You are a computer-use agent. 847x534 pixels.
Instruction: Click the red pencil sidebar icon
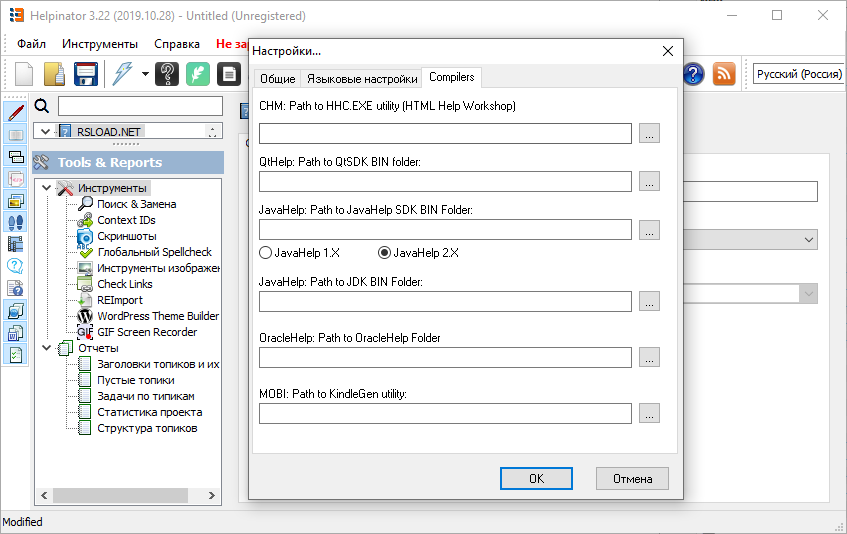(x=16, y=112)
